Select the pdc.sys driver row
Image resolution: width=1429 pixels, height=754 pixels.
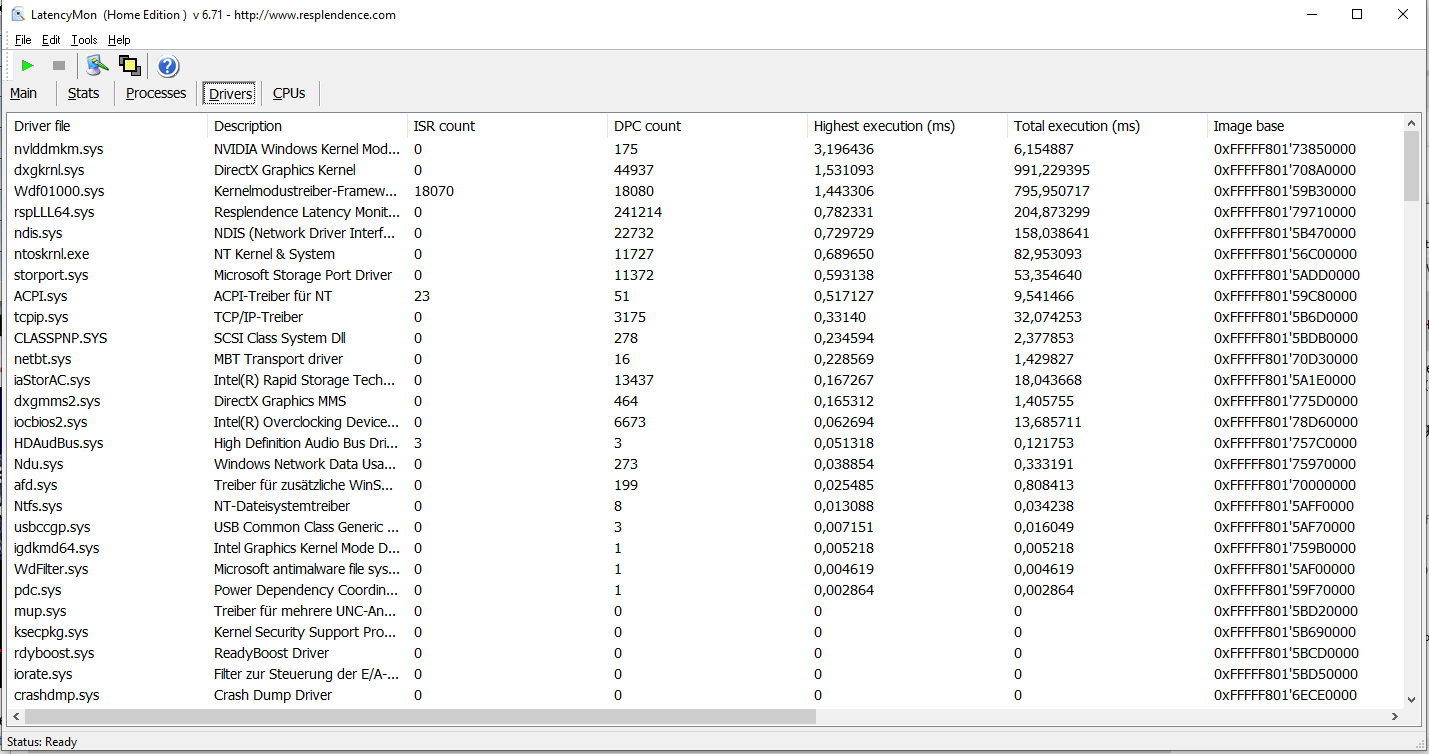pos(705,590)
